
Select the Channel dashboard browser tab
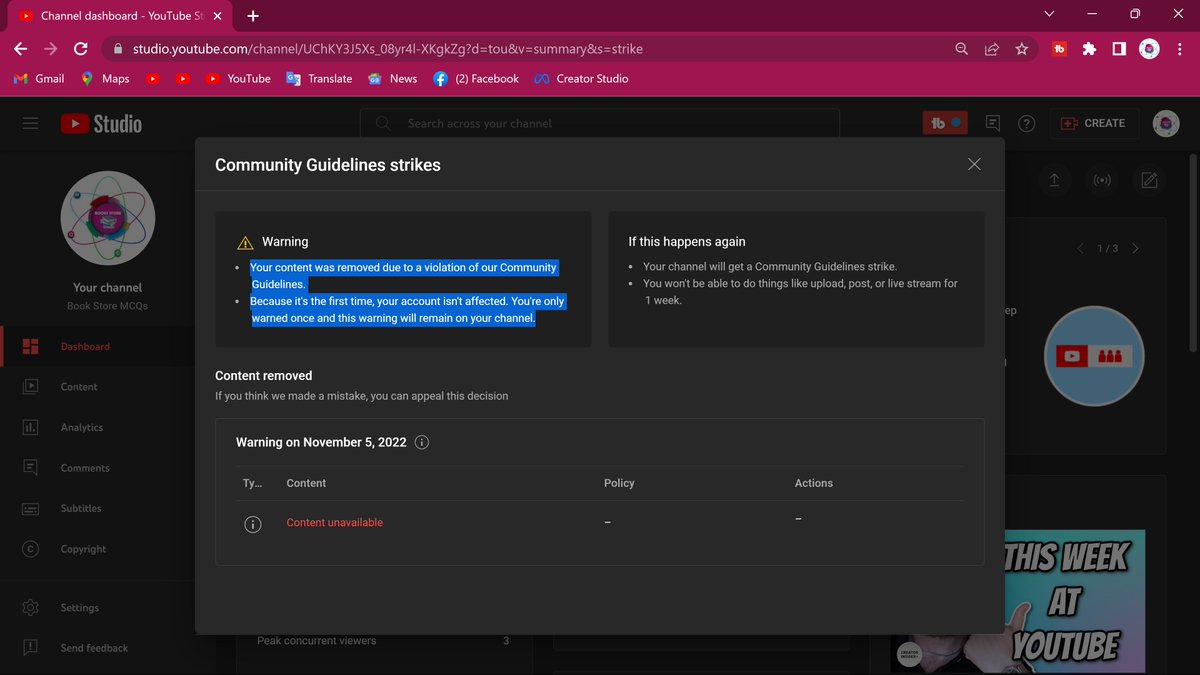(121, 16)
